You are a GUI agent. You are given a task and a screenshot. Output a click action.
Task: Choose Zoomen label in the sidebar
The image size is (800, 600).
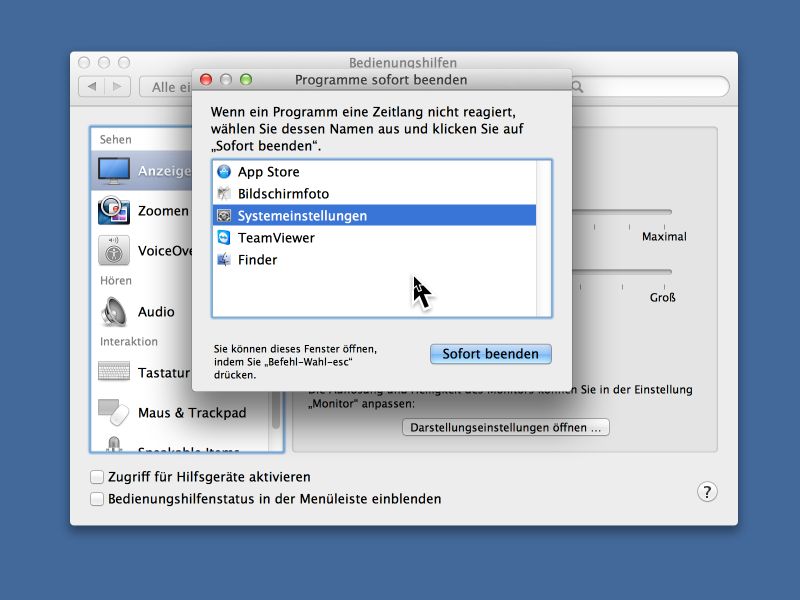click(163, 211)
